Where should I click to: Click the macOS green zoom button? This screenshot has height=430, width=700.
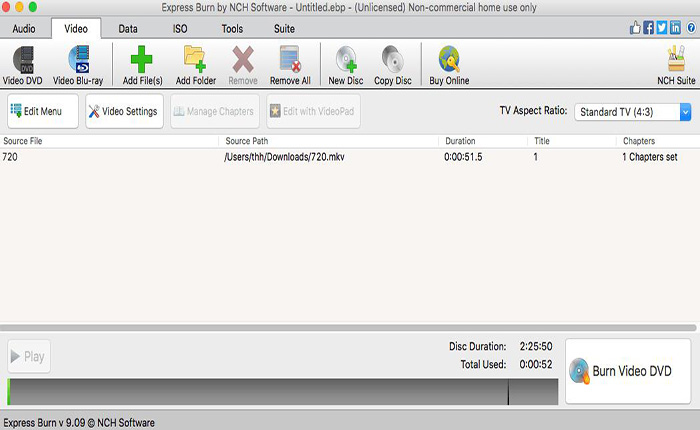[33, 7]
